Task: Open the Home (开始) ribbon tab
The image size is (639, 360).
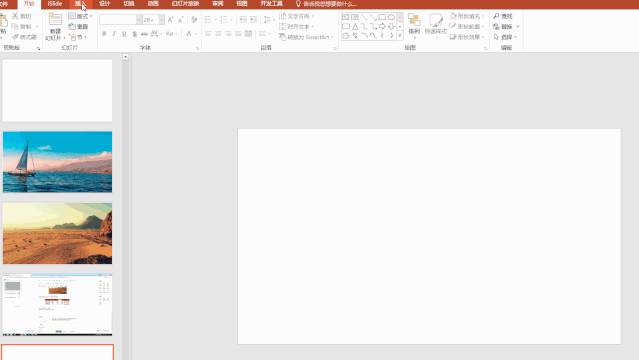Action: pyautogui.click(x=29, y=4)
